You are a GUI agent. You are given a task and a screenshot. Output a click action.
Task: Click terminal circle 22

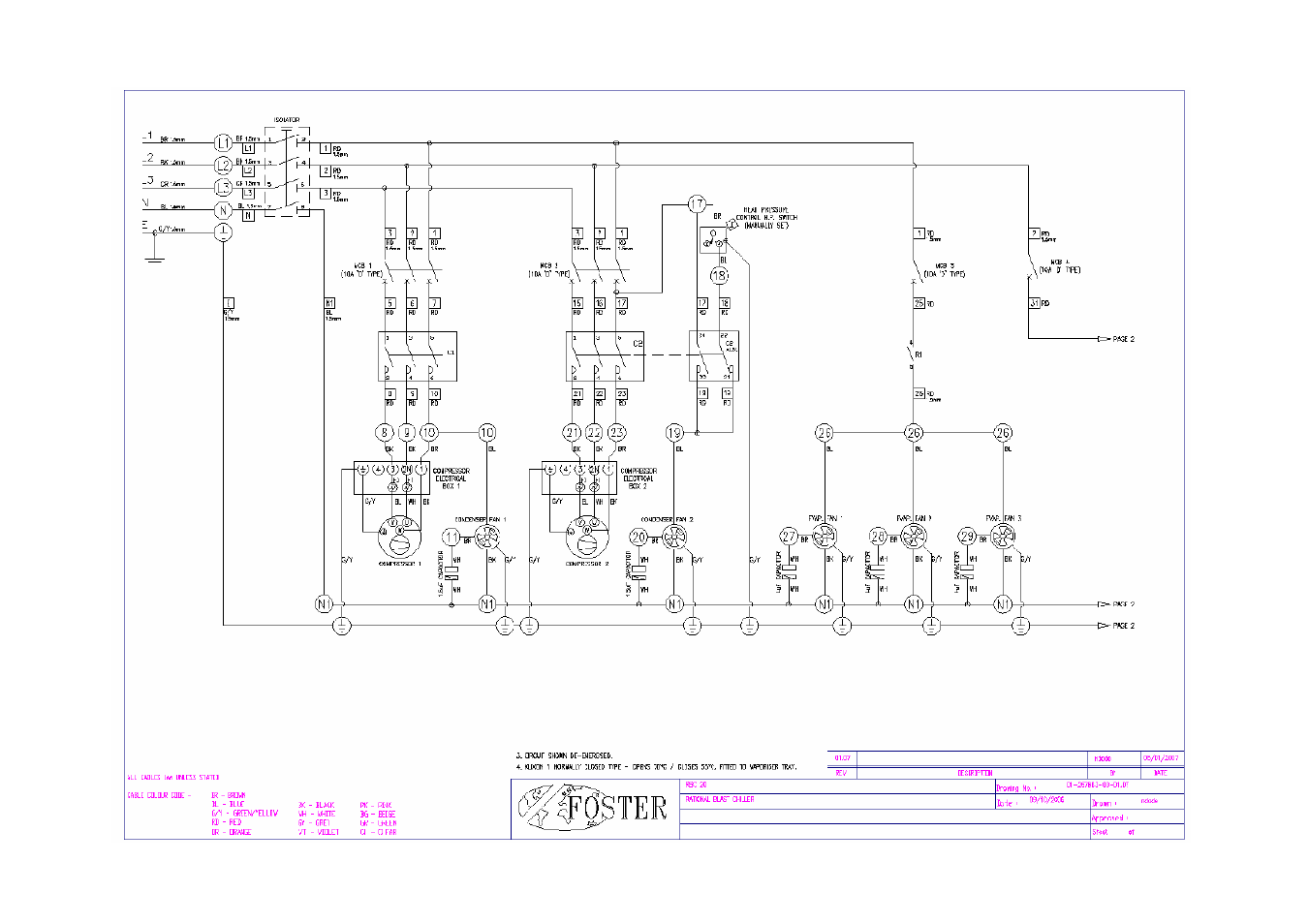[595, 433]
